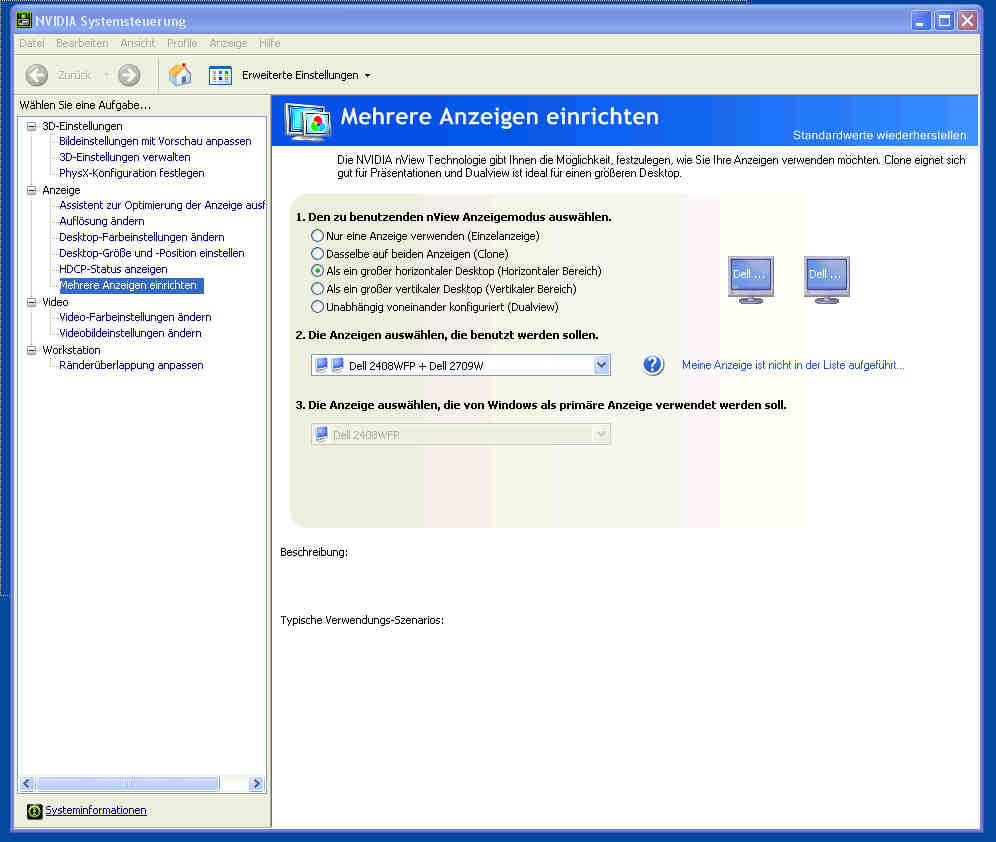Open the Systeminformationen link

point(96,810)
